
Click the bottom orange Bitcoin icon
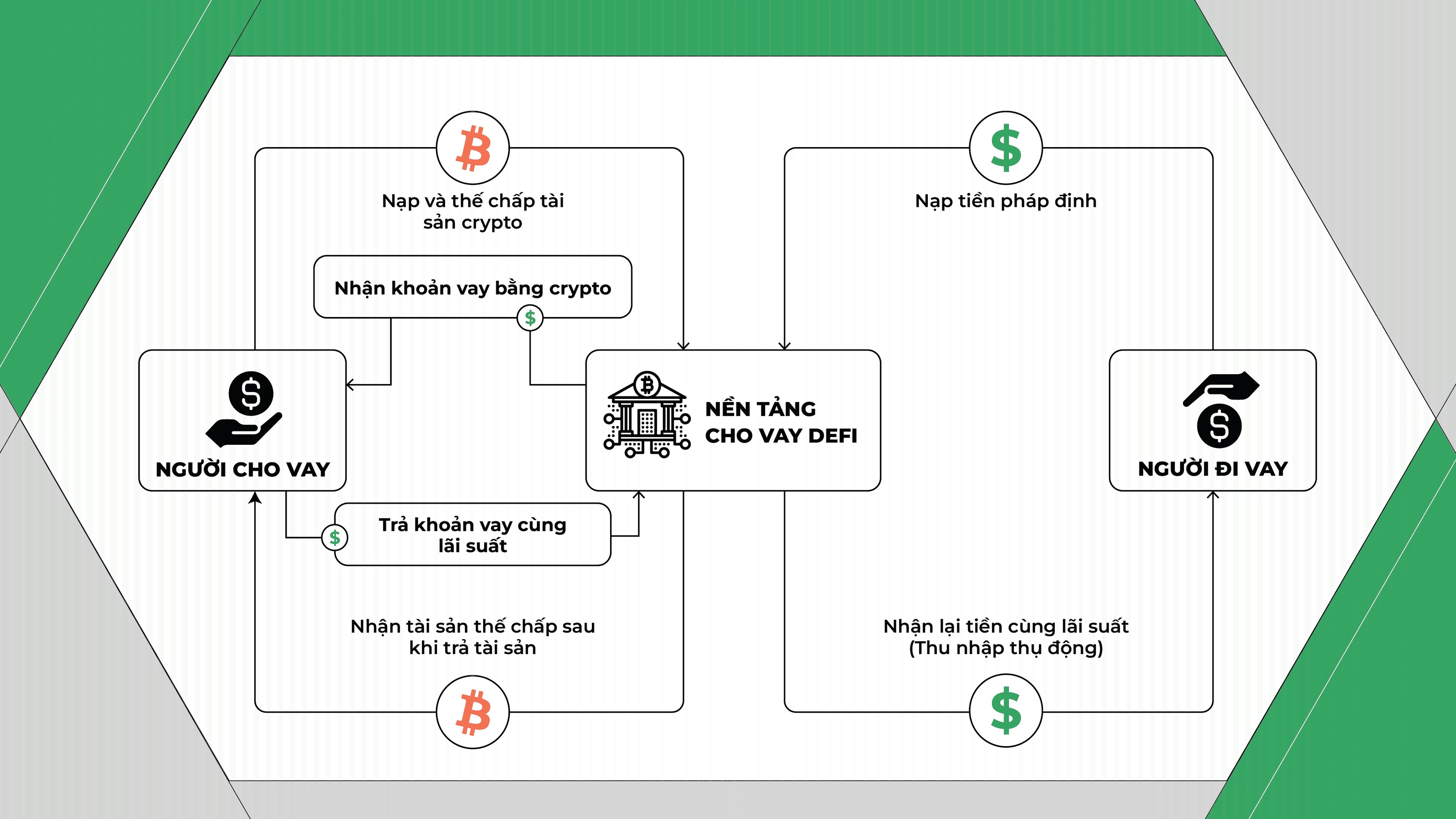pos(472,712)
